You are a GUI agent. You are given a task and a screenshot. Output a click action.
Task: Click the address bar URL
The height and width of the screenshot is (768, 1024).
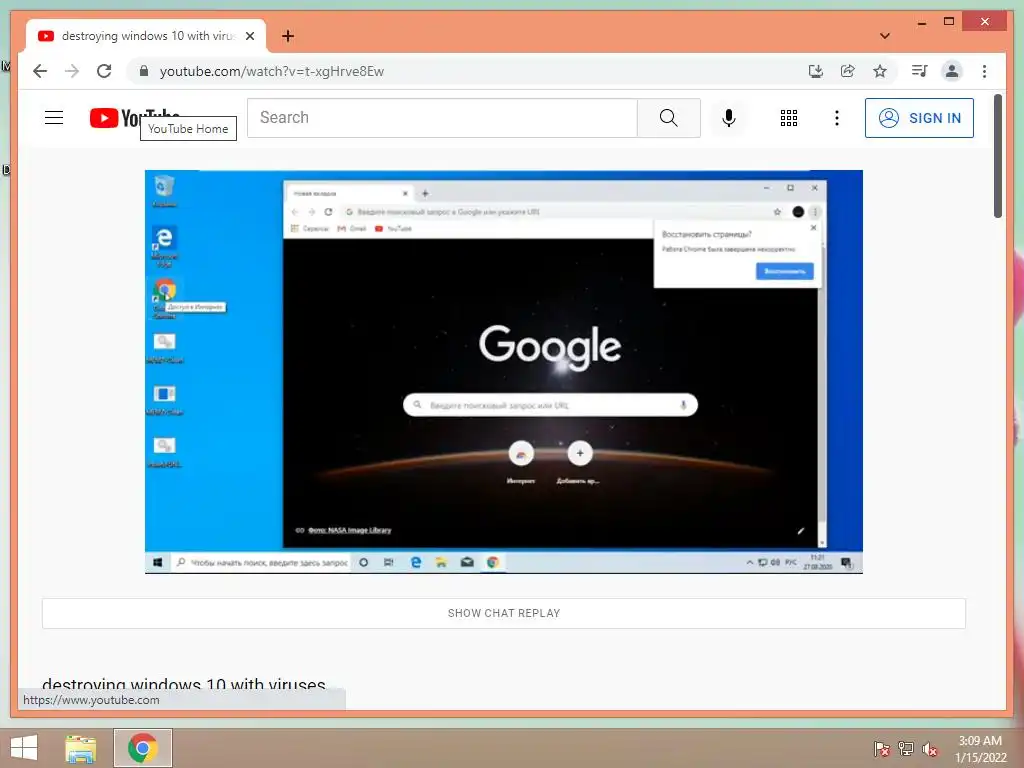tap(272, 71)
